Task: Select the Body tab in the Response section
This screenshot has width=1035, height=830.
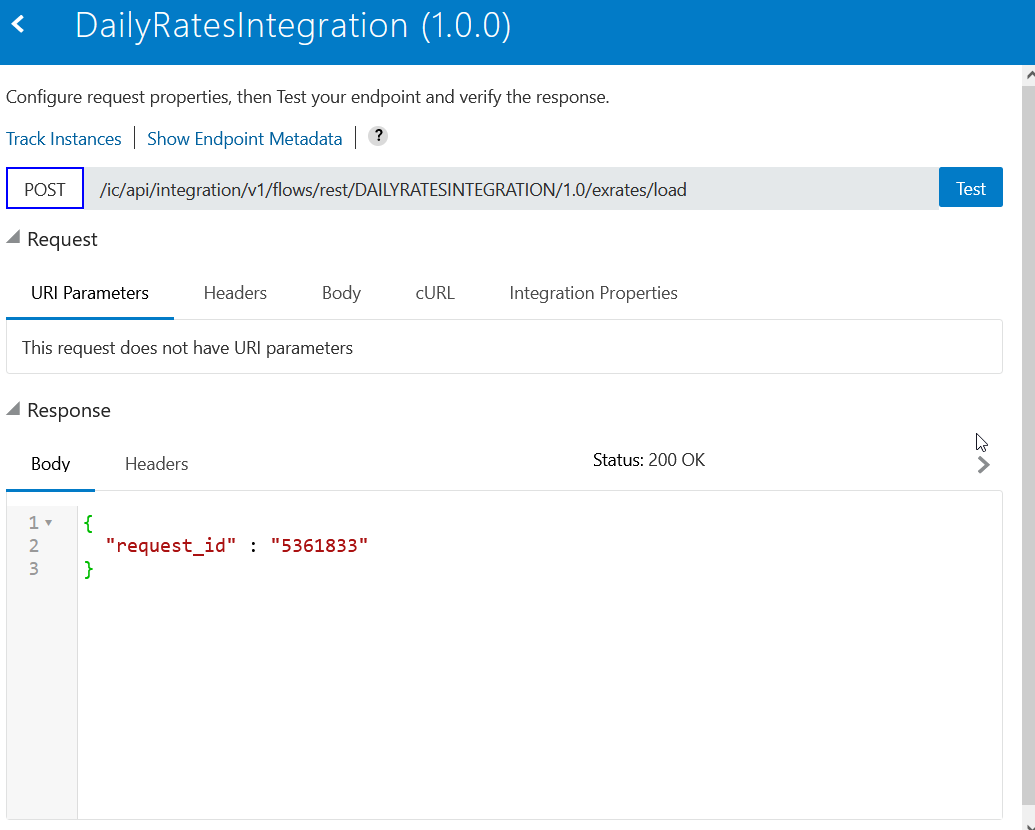Action: (50, 464)
